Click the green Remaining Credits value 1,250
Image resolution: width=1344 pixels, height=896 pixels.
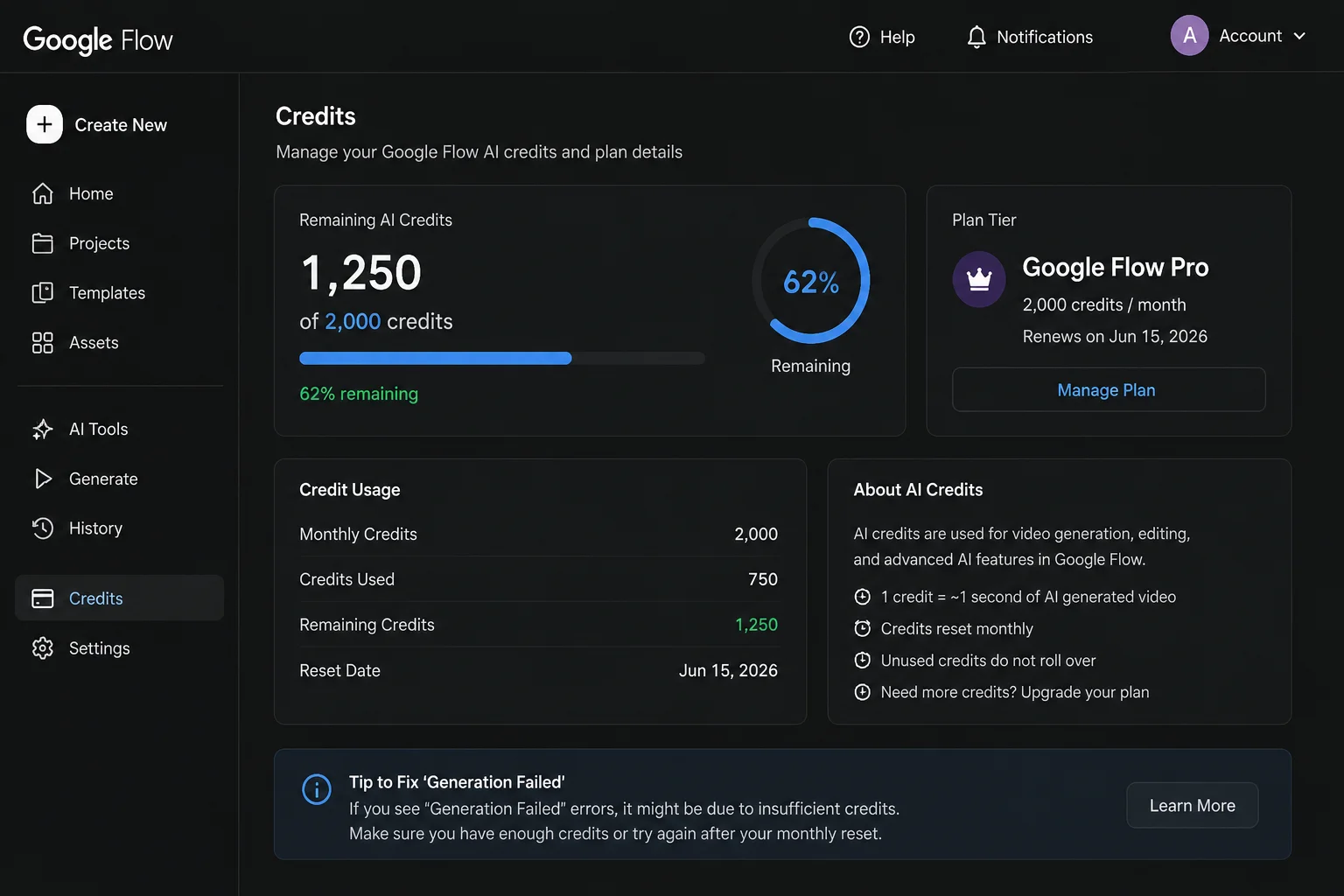point(756,625)
